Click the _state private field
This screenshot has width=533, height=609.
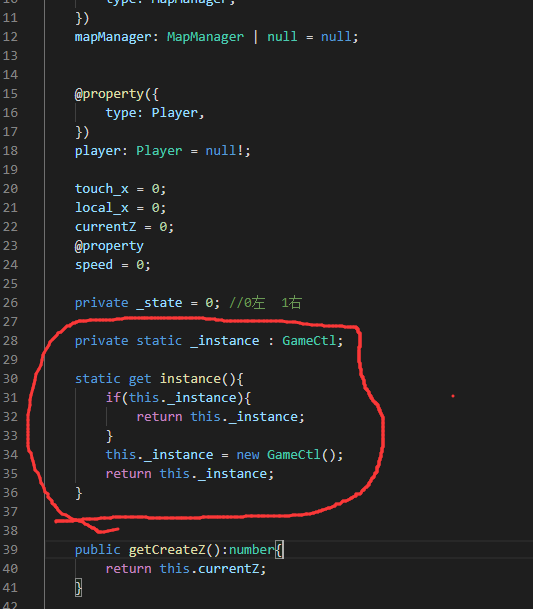(x=159, y=303)
